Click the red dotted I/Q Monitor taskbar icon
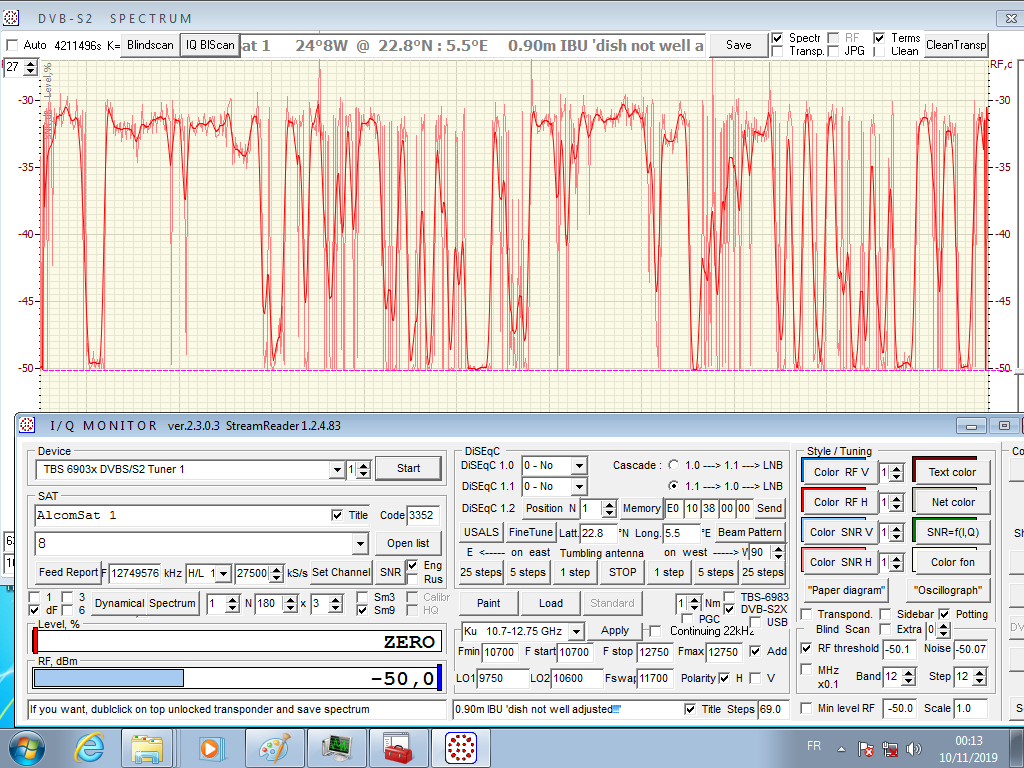The image size is (1024, 768). pyautogui.click(x=459, y=747)
